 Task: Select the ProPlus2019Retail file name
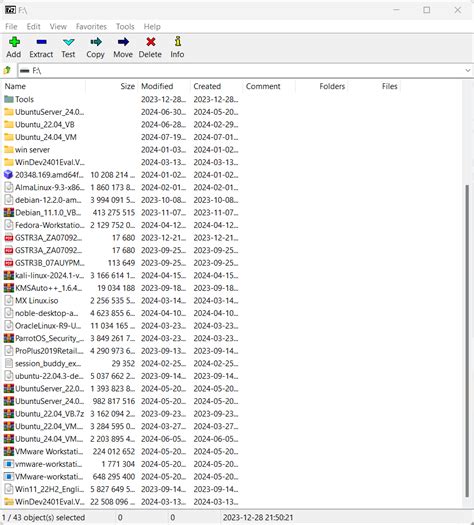coord(49,351)
